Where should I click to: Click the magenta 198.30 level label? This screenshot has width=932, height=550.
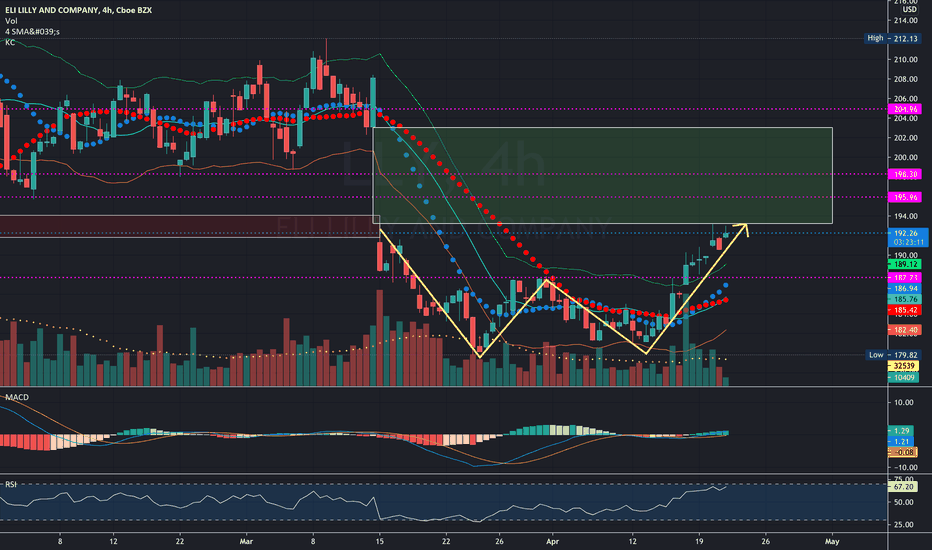904,174
